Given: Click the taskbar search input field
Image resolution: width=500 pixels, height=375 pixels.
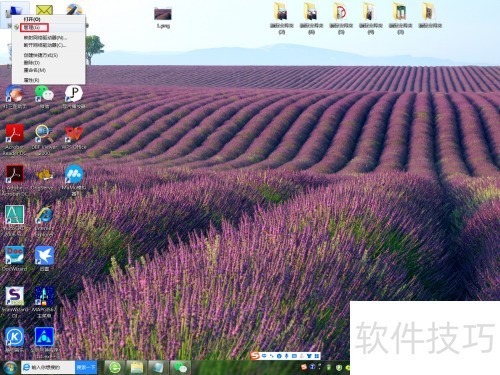Looking at the screenshot, I should coord(48,367).
